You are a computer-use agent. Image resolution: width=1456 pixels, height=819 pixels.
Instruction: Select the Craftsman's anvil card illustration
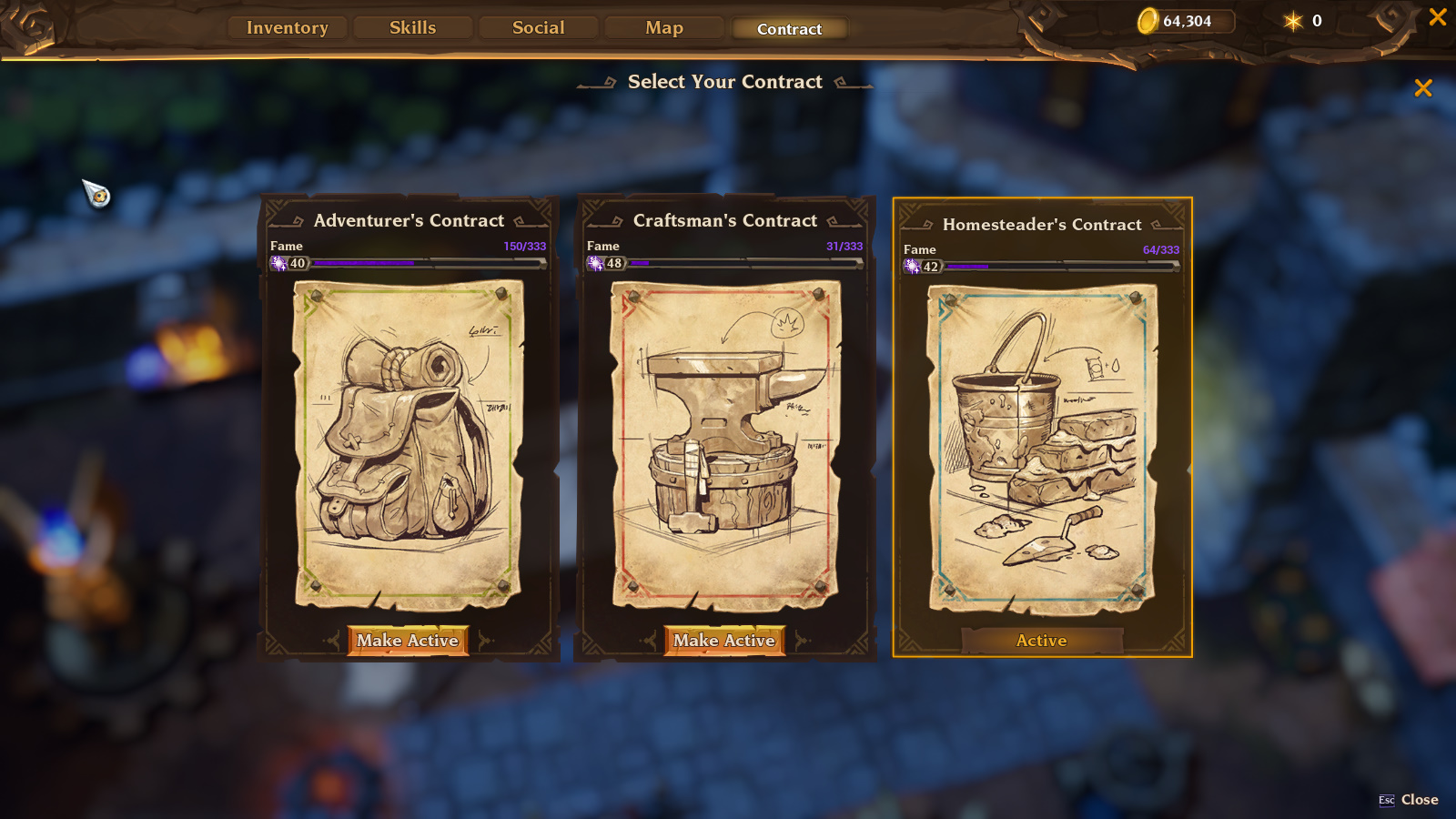(x=725, y=444)
